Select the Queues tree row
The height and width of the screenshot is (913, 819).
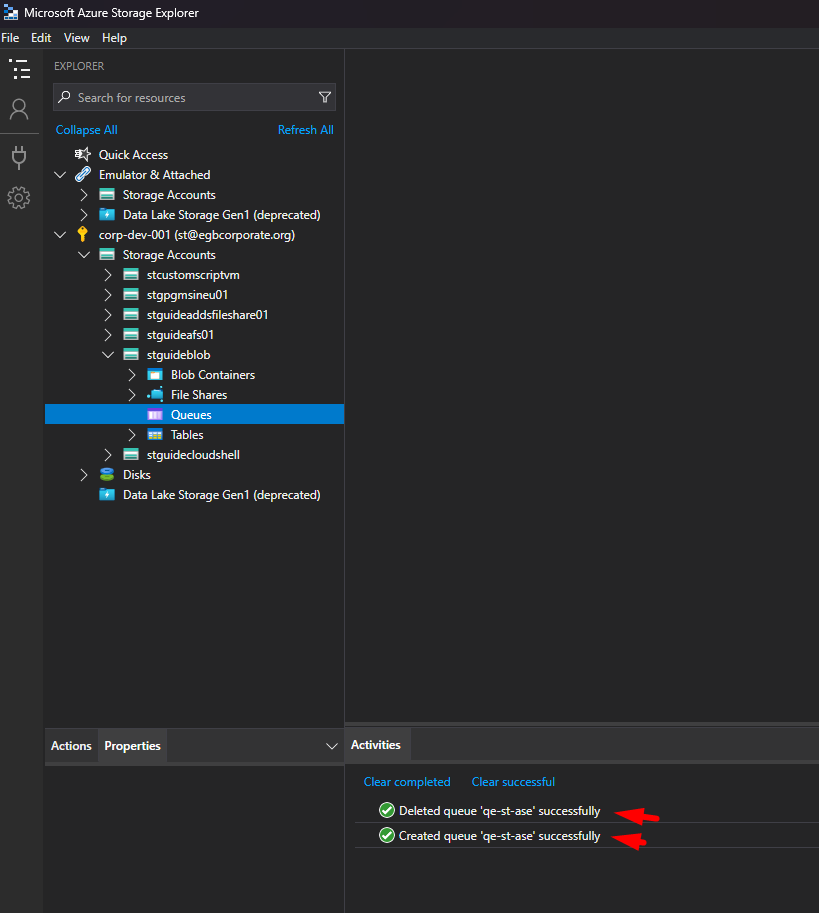point(194,415)
